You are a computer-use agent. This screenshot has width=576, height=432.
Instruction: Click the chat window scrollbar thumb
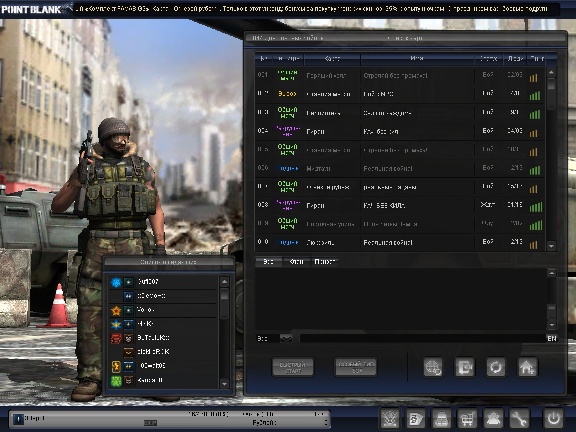pos(551,311)
